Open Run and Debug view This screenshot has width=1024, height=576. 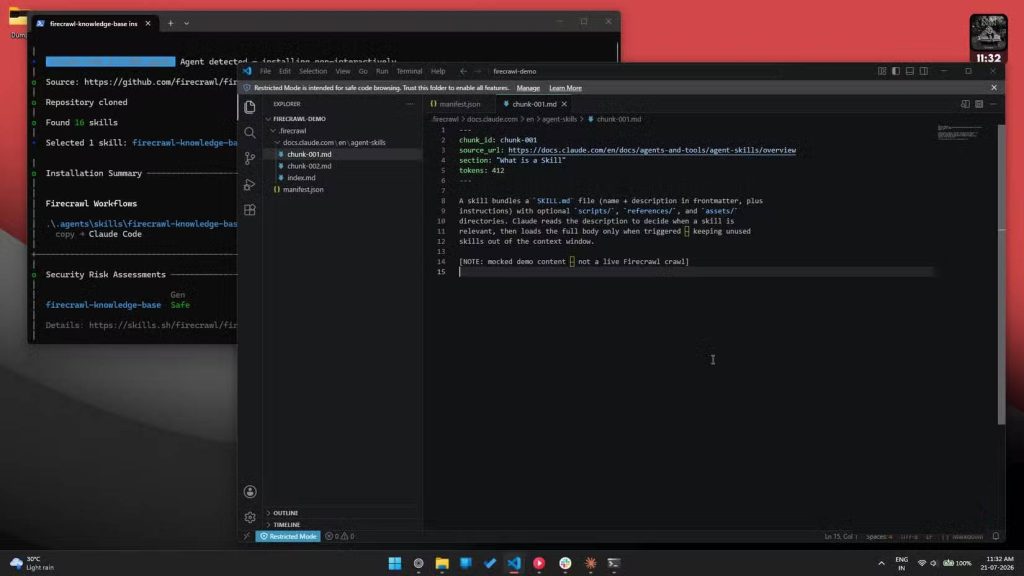click(250, 185)
